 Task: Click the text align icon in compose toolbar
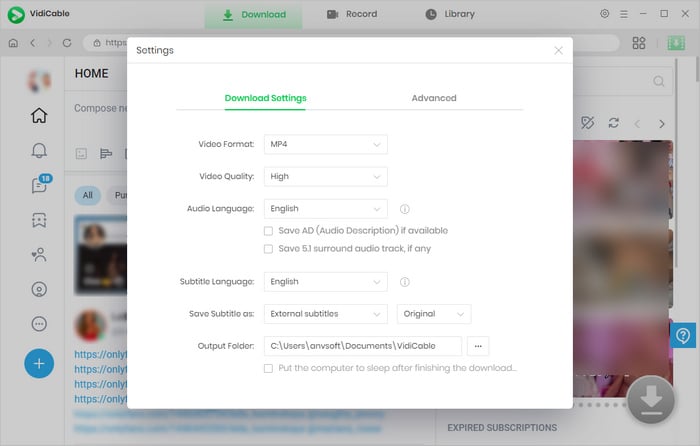click(x=106, y=154)
